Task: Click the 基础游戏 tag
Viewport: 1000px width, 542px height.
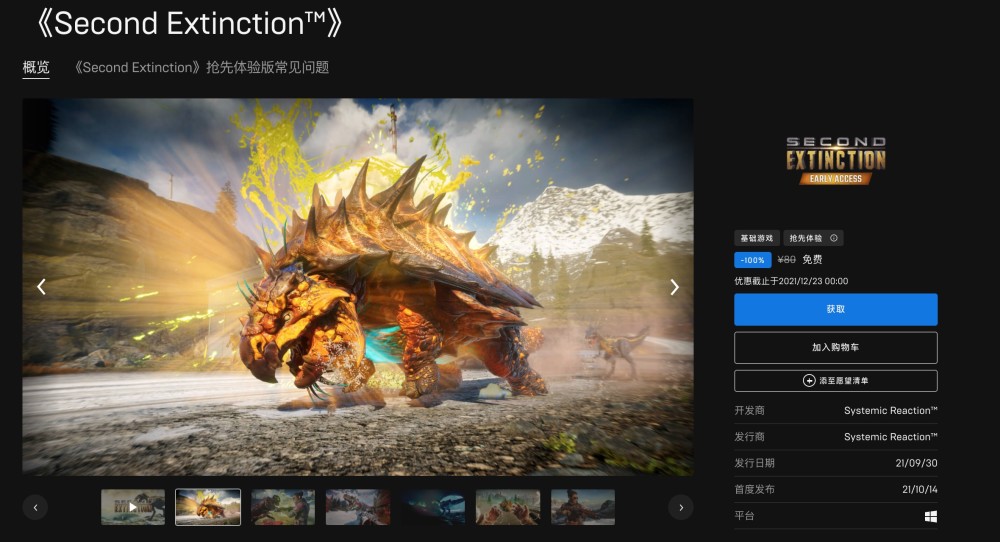Action: click(x=756, y=238)
